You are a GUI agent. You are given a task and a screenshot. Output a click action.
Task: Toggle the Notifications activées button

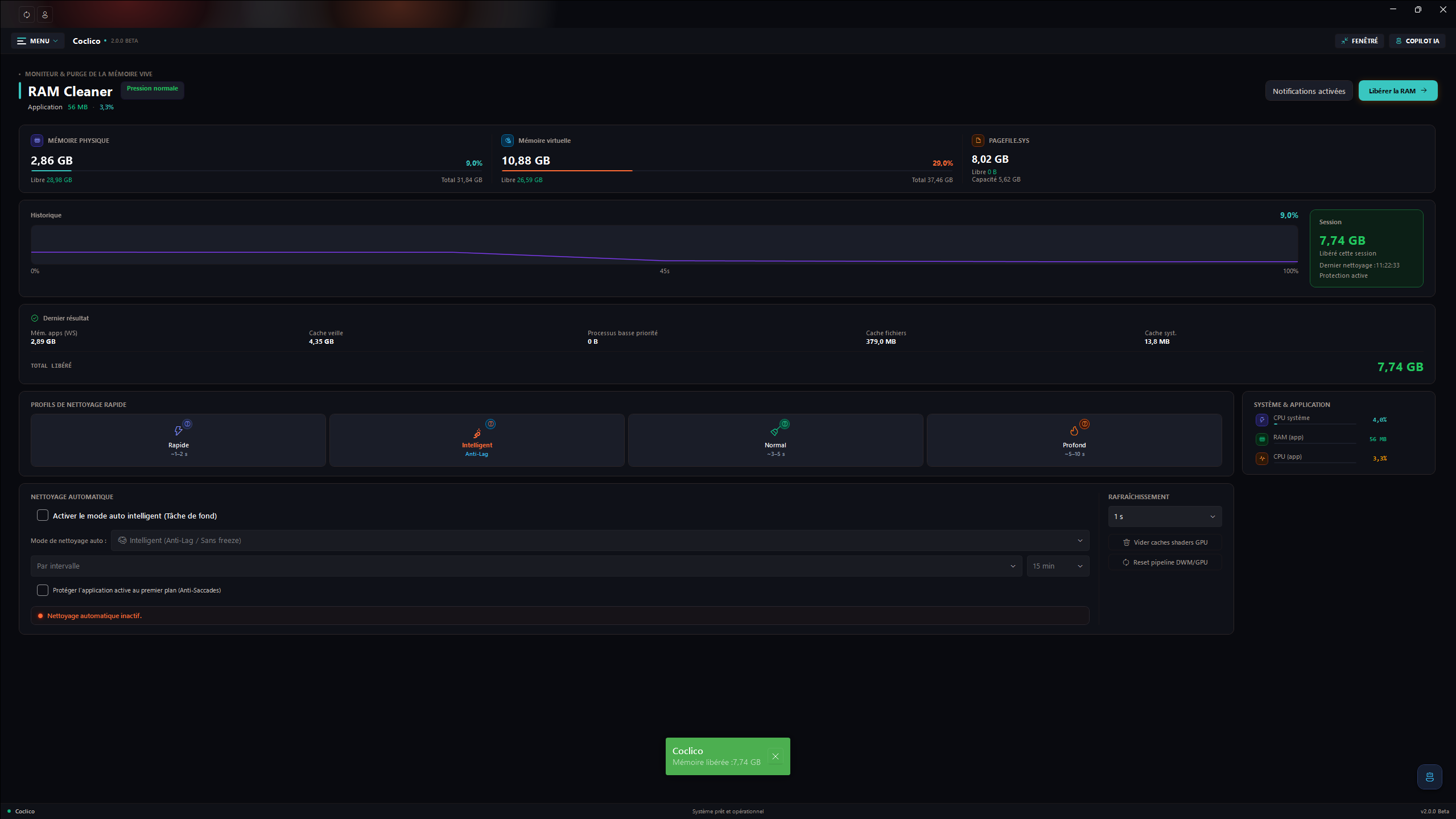(x=1309, y=91)
